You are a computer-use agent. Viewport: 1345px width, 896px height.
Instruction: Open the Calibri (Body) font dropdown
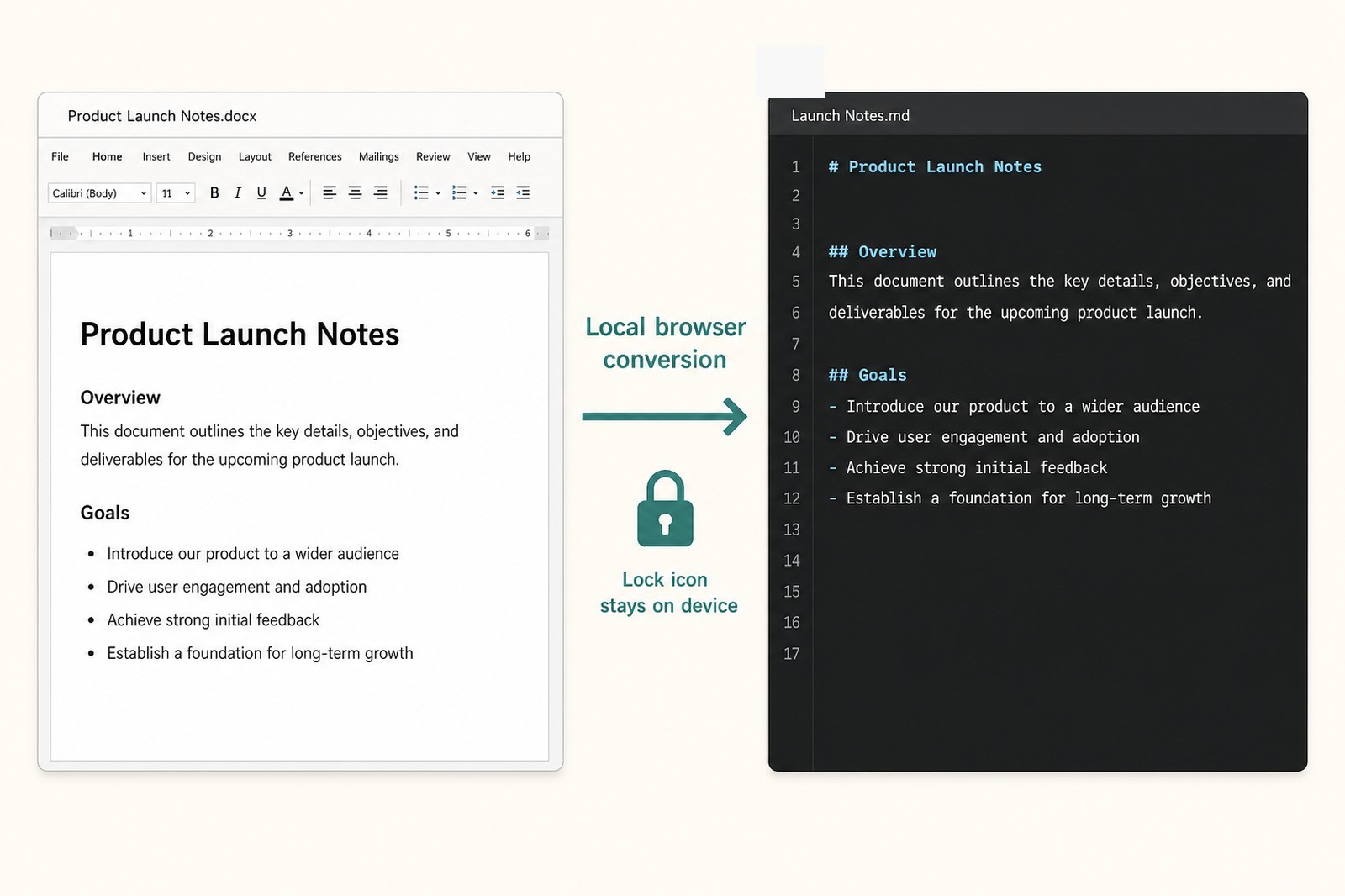[99, 193]
